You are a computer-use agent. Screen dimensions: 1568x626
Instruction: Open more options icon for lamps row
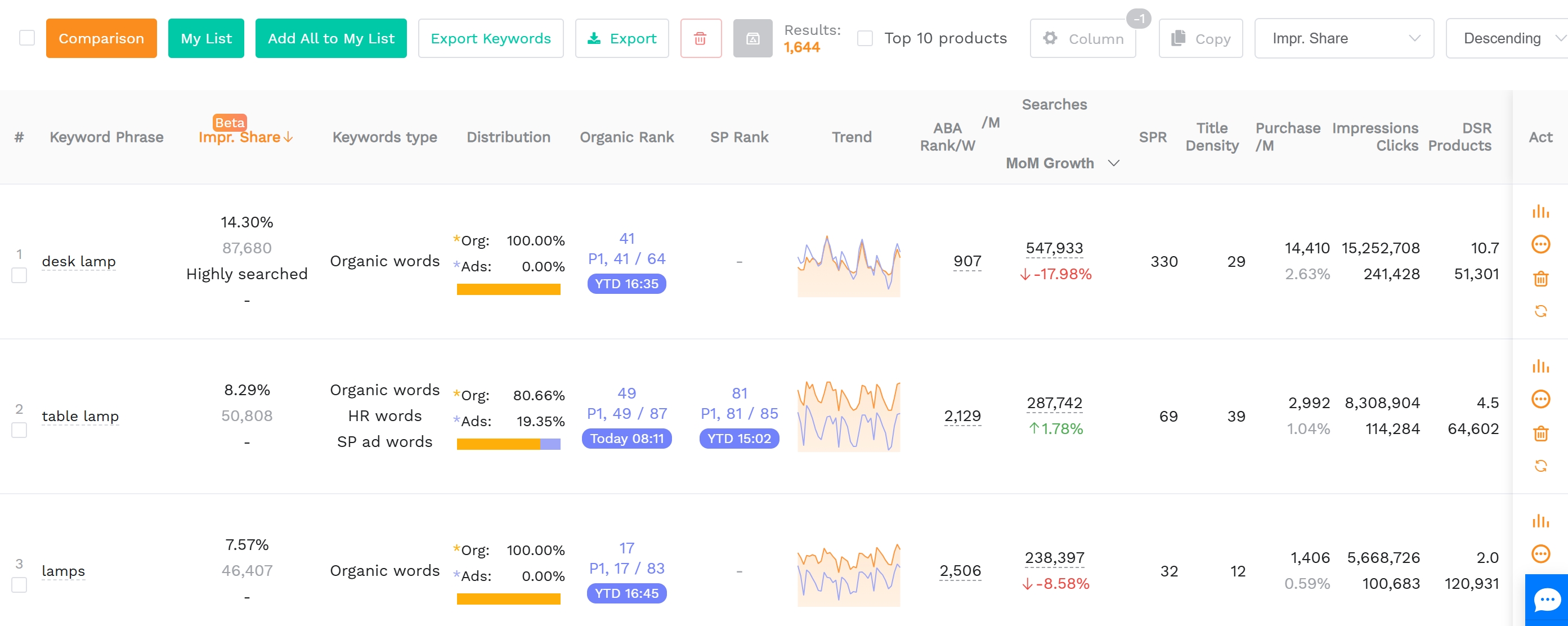1540,554
